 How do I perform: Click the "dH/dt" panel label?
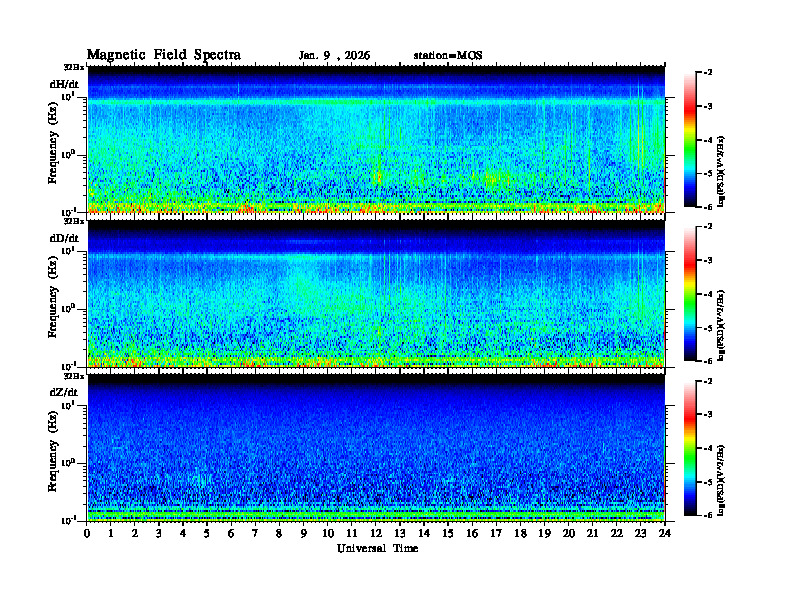coord(64,84)
